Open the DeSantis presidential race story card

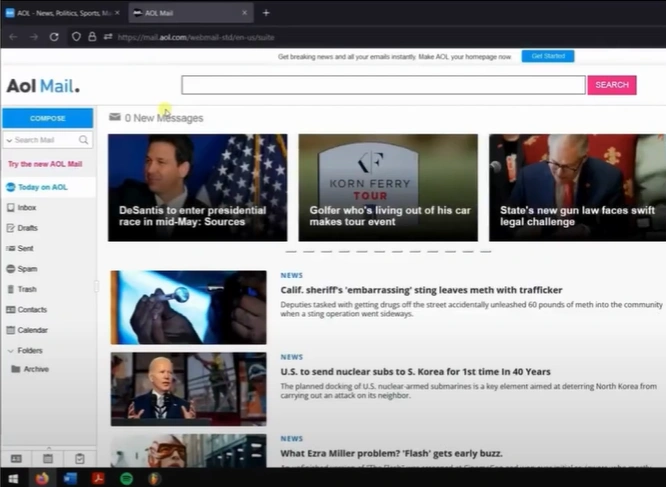tap(198, 188)
